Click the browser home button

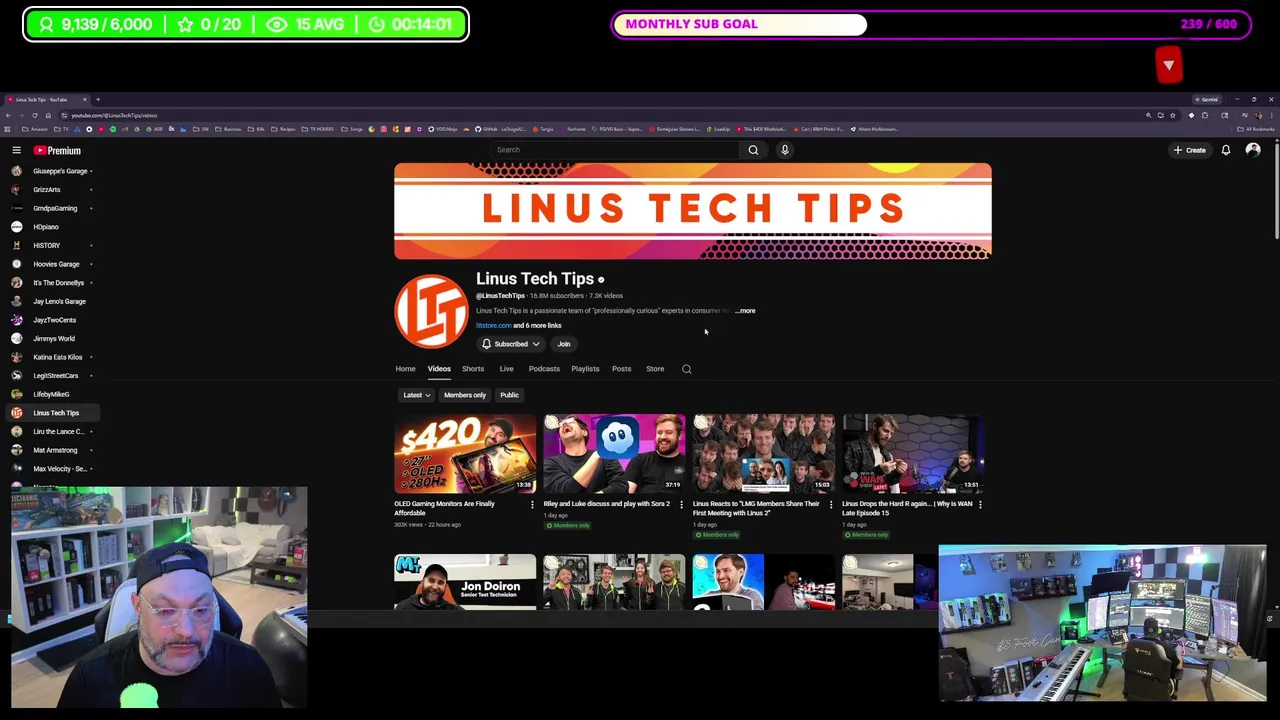click(x=48, y=115)
